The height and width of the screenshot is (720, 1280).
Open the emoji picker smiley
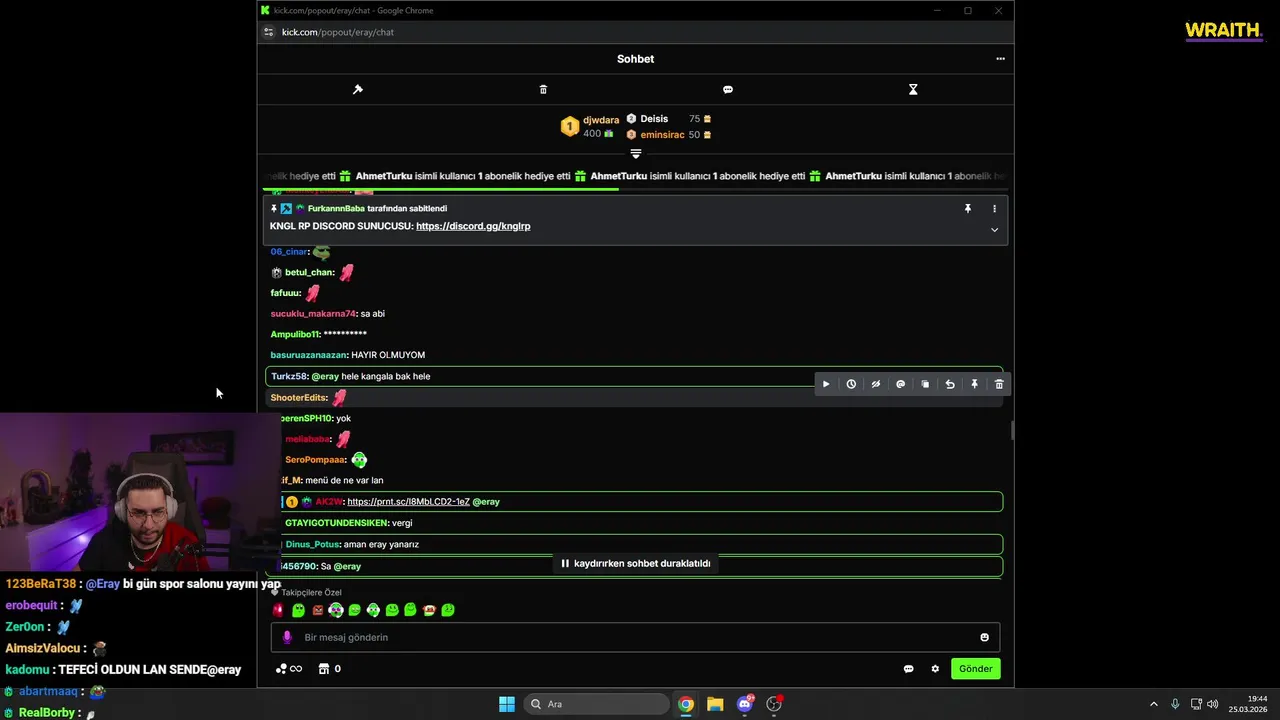tap(984, 637)
